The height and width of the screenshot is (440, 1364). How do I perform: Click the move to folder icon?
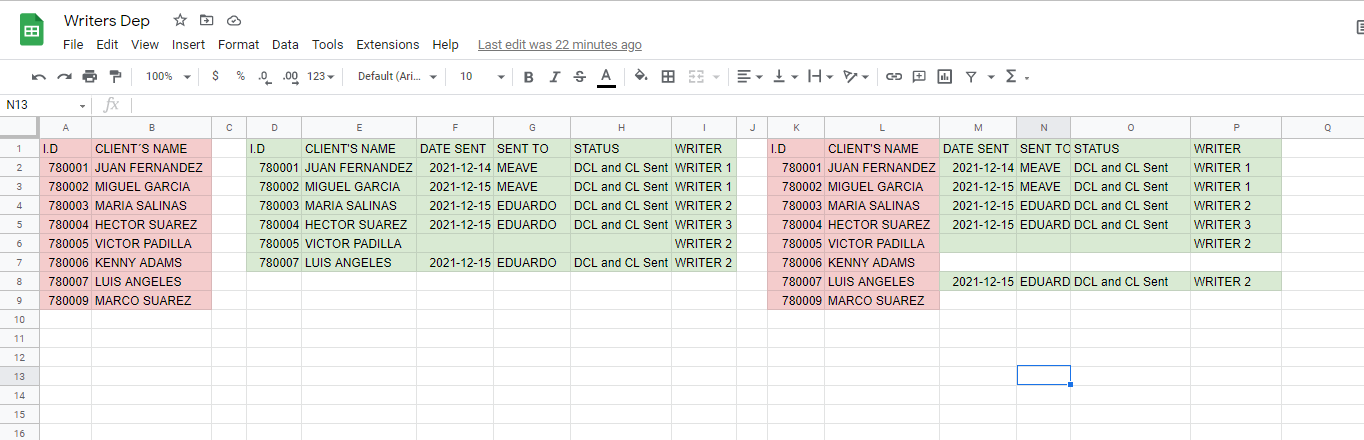tap(207, 20)
